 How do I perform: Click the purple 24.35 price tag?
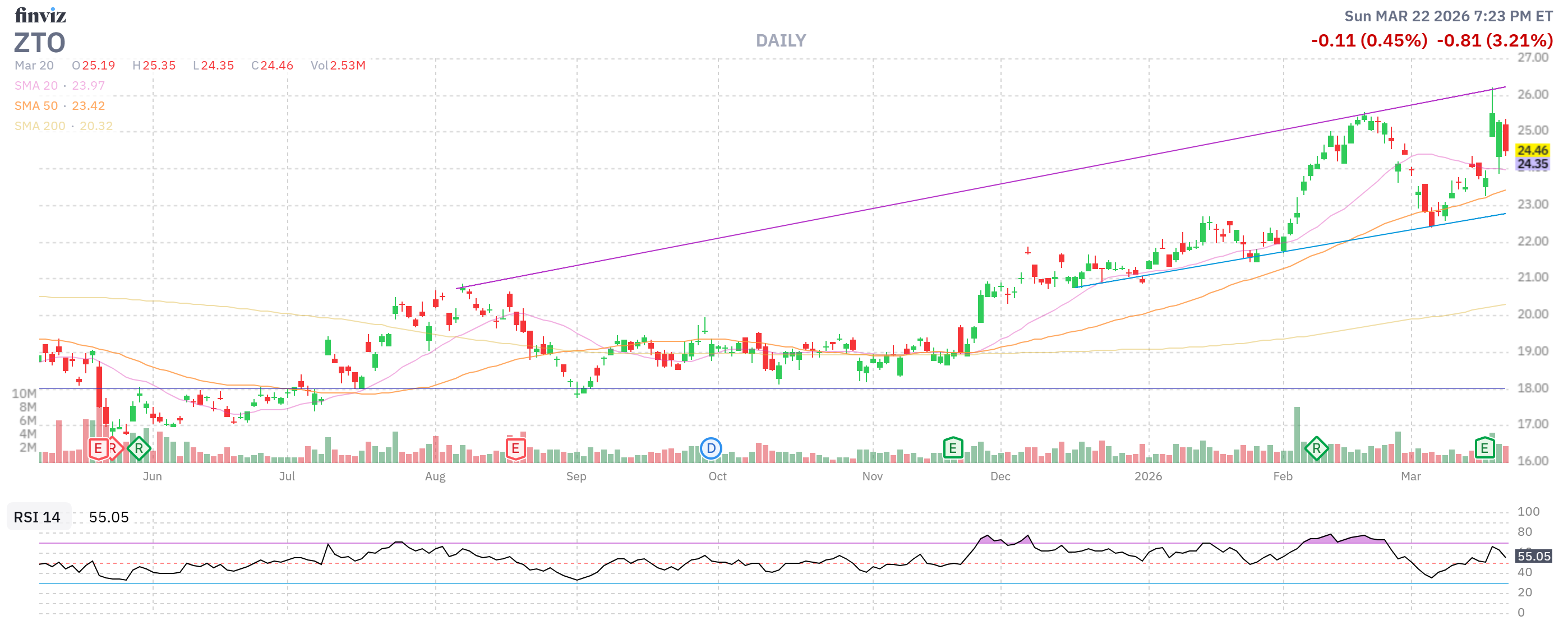pos(1532,164)
